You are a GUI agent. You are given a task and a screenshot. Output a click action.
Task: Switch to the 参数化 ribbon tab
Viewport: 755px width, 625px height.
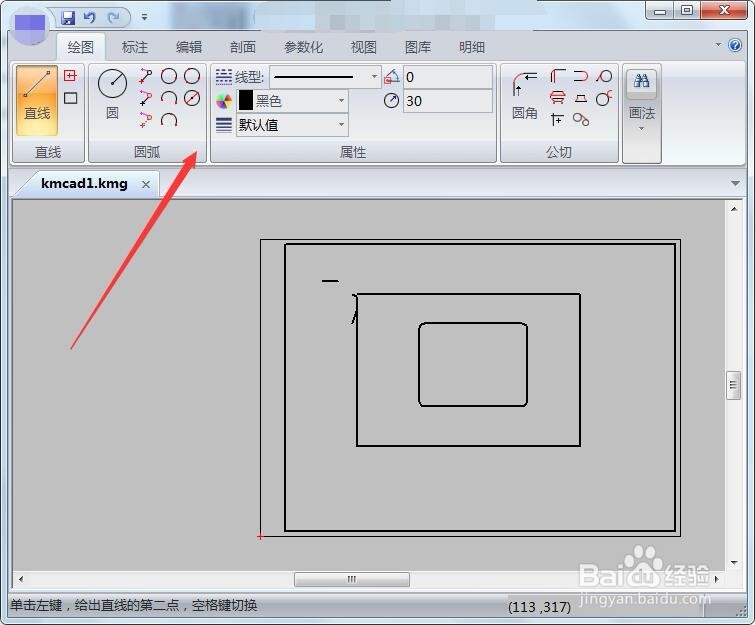(x=303, y=47)
